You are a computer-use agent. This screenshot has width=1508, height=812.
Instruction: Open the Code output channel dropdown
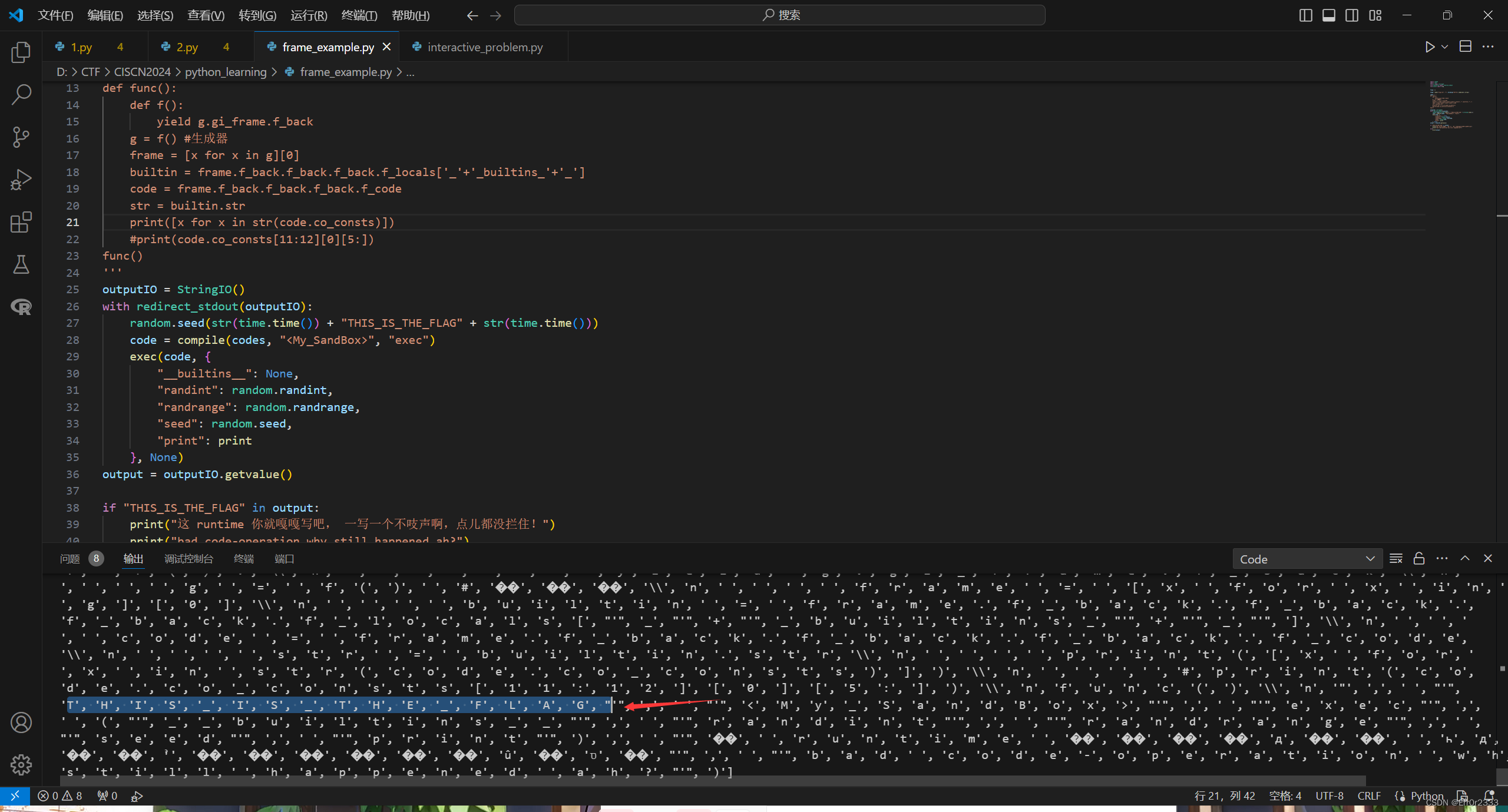click(1307, 559)
